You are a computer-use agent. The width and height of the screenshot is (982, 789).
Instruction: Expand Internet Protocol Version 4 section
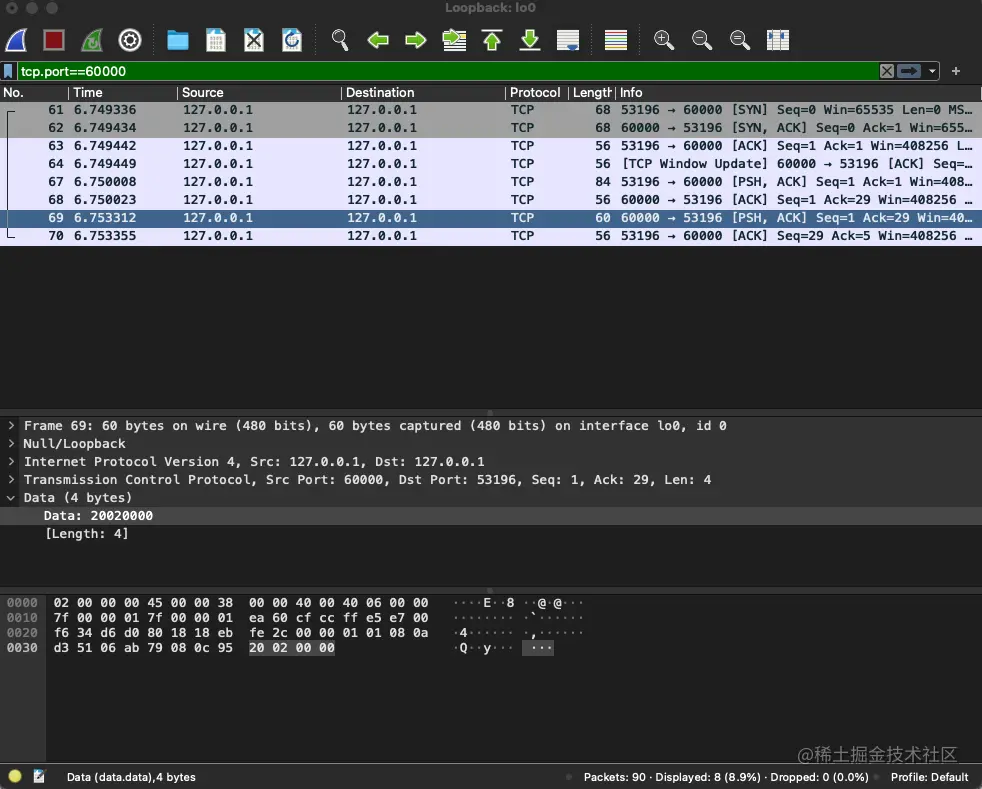coord(11,462)
